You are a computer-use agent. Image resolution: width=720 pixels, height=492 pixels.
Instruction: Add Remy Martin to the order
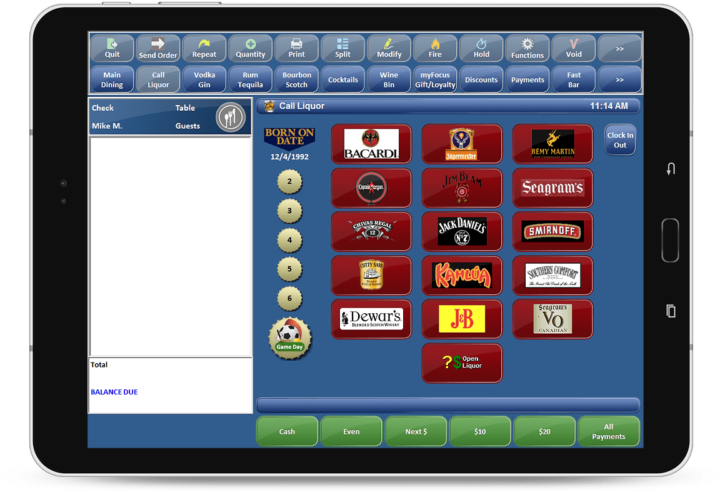point(552,144)
